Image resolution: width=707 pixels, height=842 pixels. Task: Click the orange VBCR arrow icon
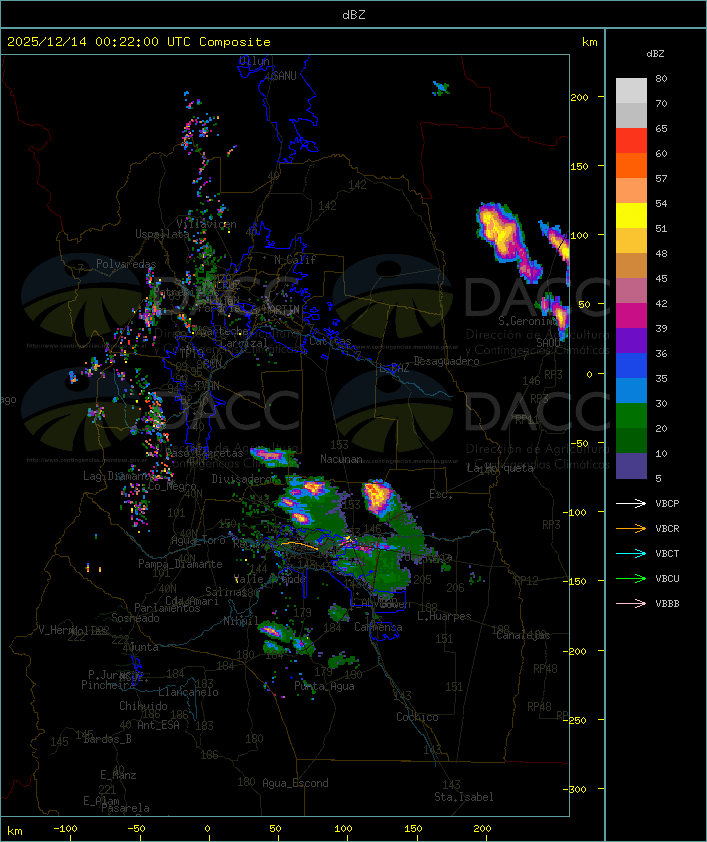coord(631,528)
